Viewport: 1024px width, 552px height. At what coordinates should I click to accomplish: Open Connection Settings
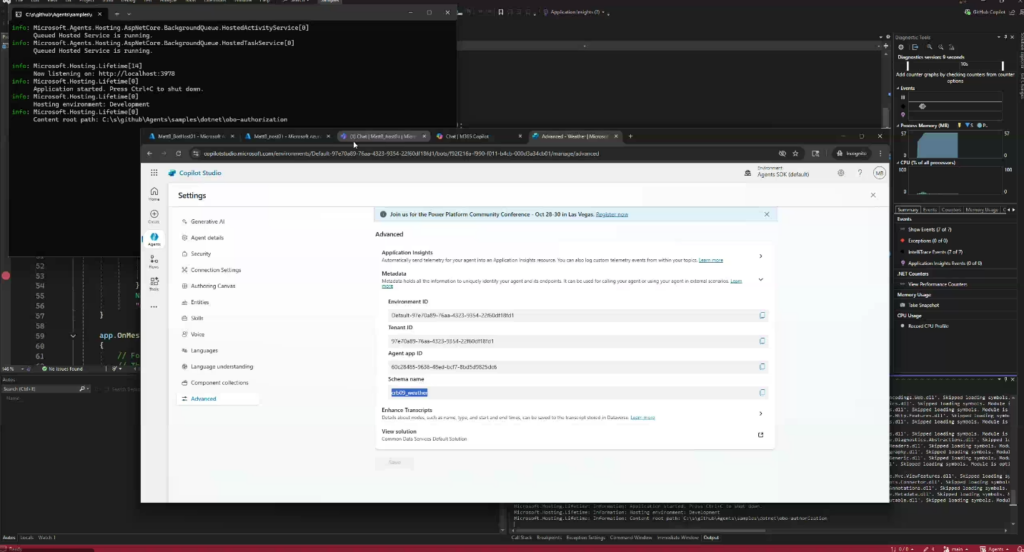pos(217,270)
